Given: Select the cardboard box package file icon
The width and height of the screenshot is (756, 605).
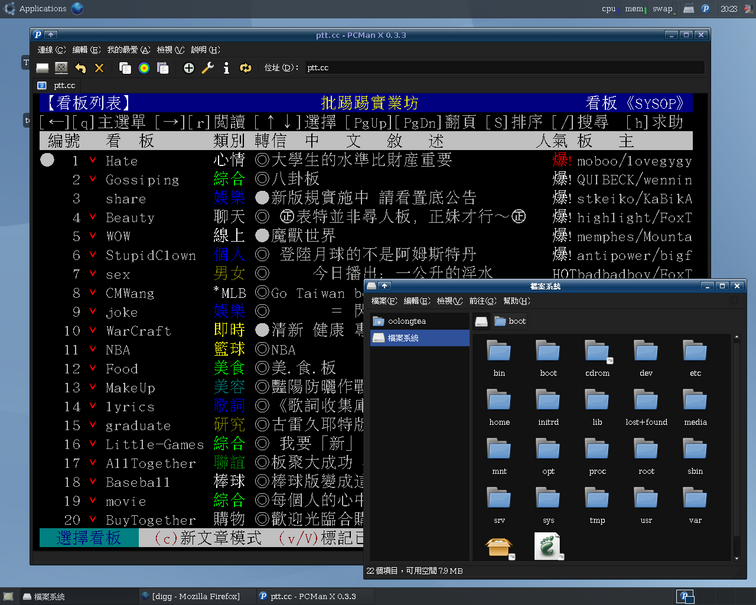Looking at the screenshot, I should pyautogui.click(x=500, y=548).
